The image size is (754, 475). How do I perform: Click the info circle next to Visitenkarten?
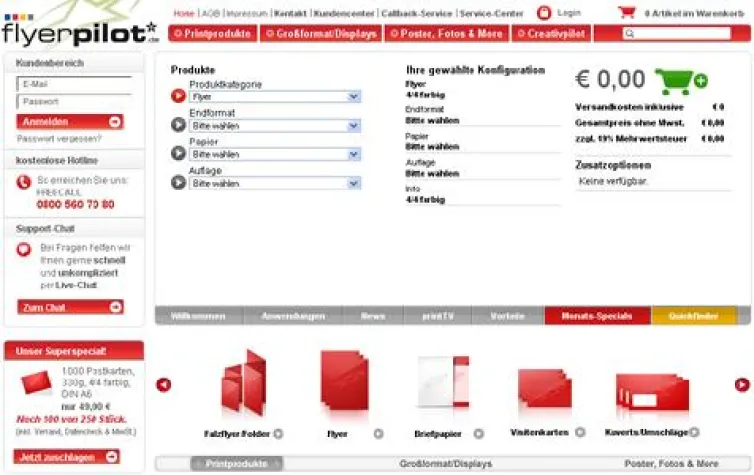pyautogui.click(x=580, y=432)
